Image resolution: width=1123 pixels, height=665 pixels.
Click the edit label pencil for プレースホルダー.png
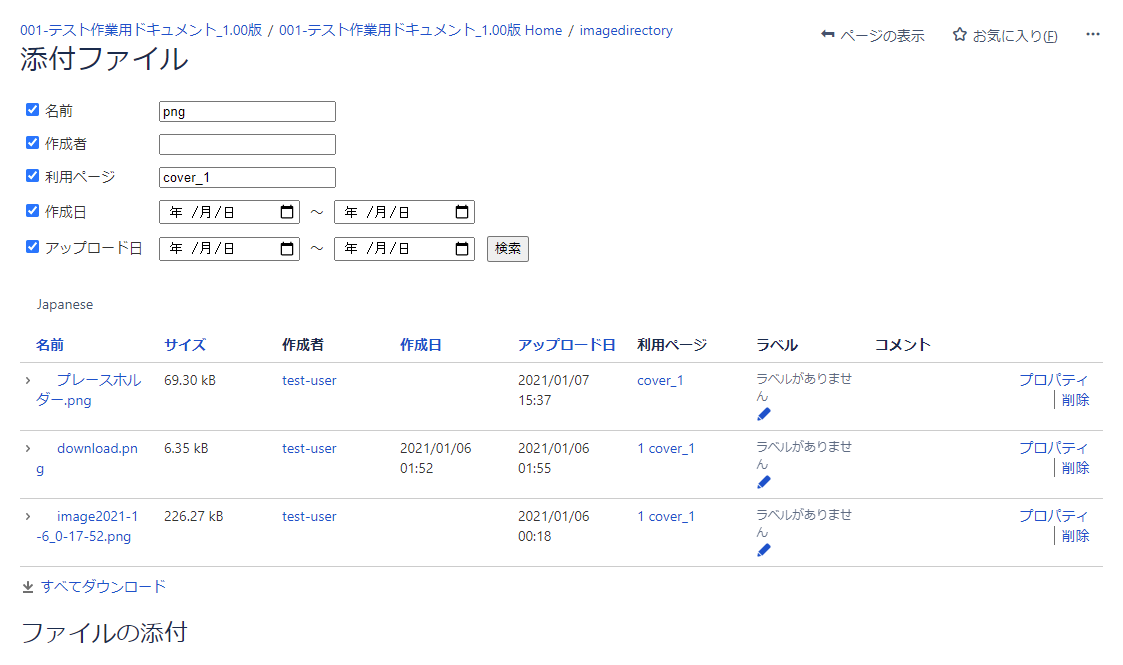[x=764, y=414]
